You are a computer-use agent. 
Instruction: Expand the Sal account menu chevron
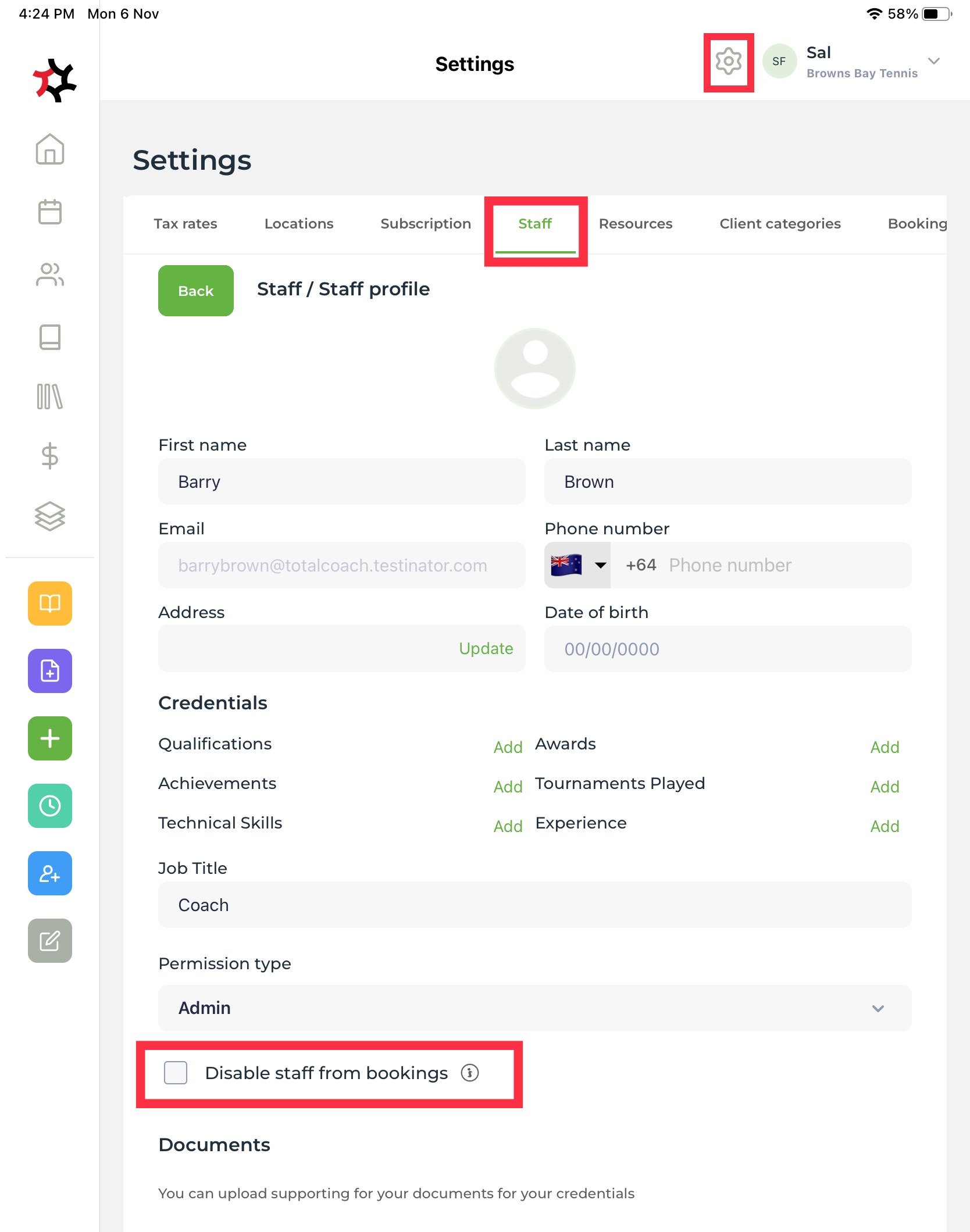934,61
